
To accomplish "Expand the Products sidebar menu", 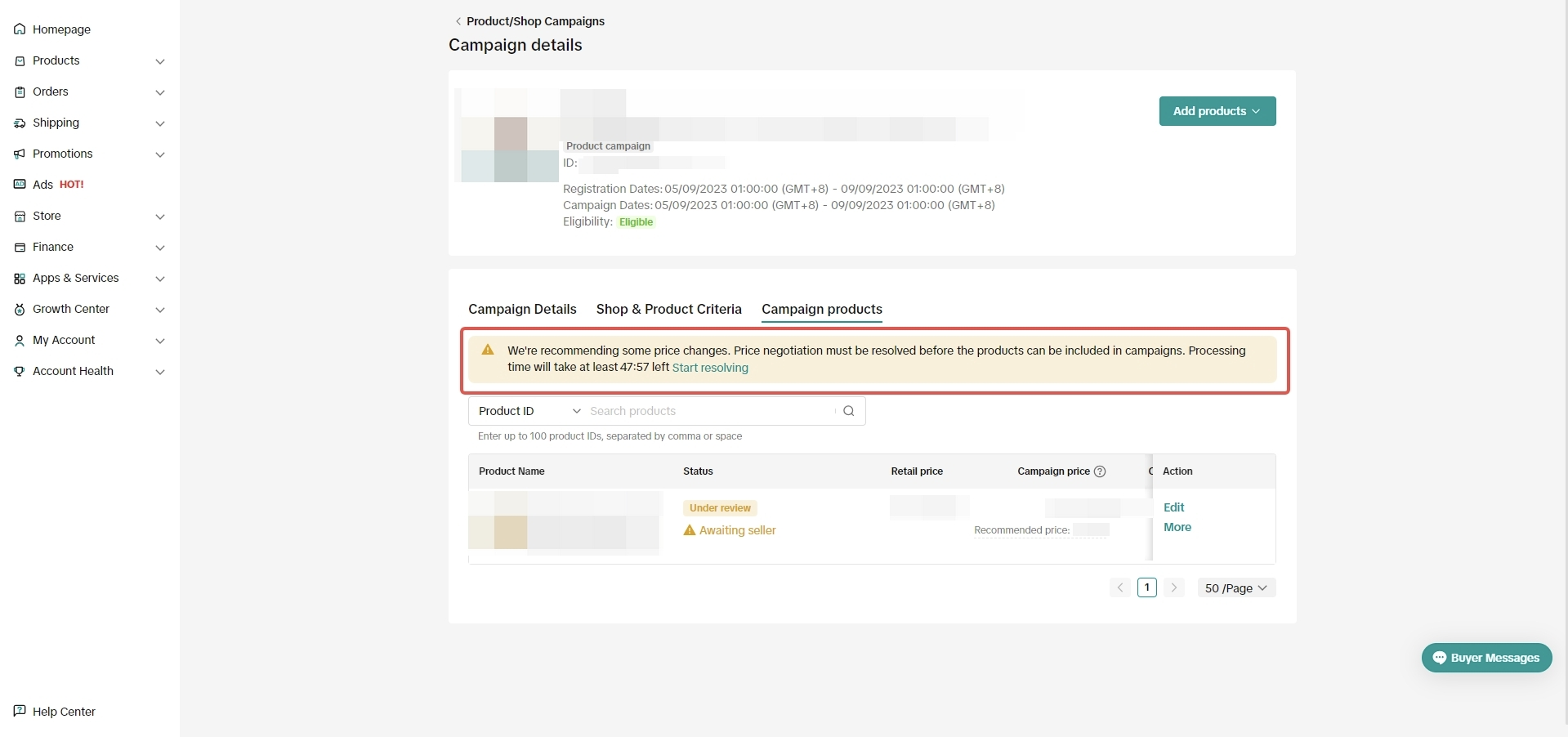I will [x=160, y=61].
